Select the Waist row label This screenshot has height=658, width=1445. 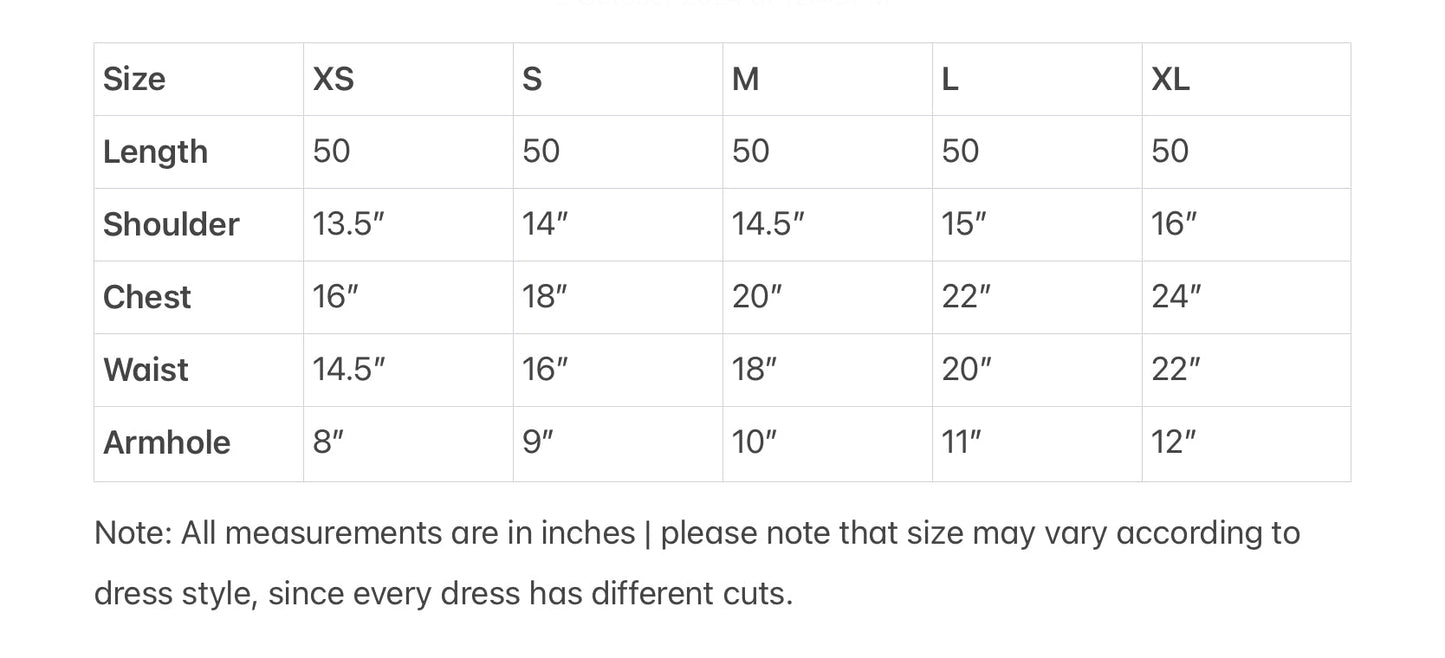pos(146,369)
